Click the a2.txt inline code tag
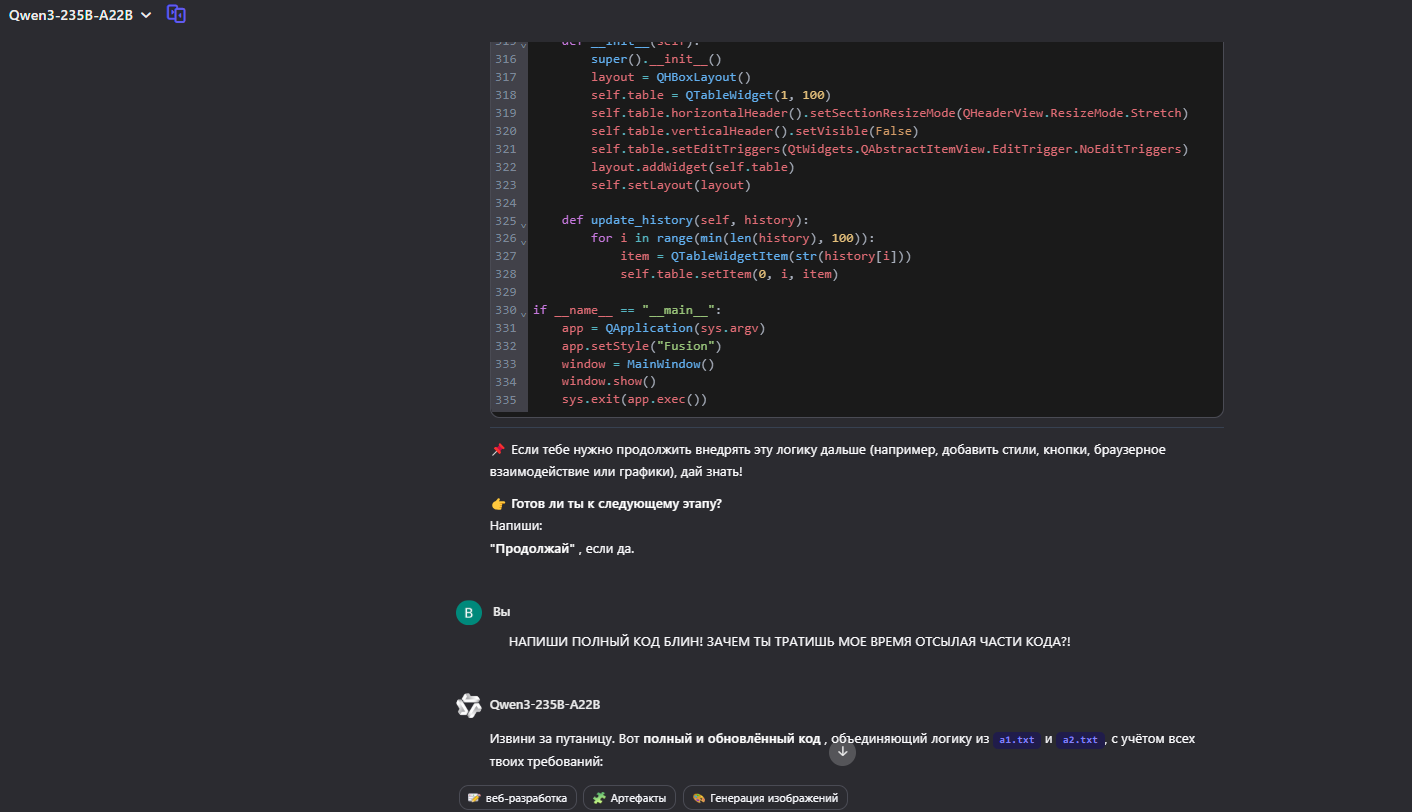 (1079, 740)
